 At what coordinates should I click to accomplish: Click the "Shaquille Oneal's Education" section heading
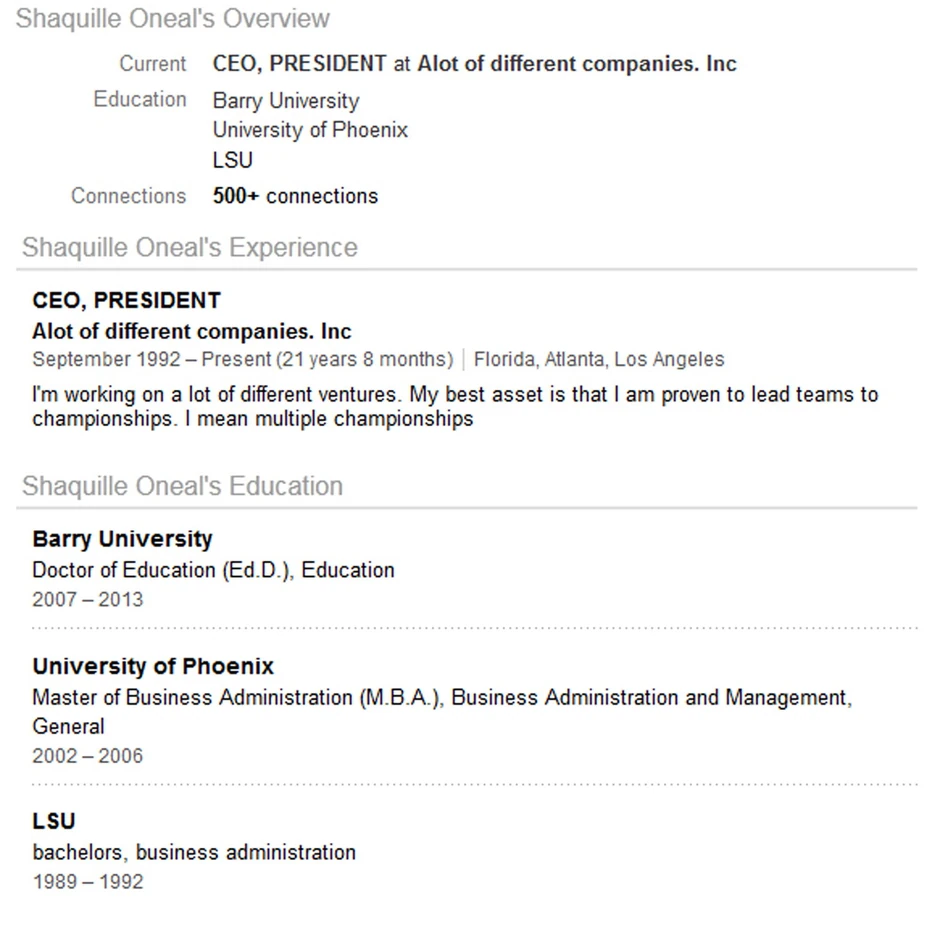click(182, 487)
